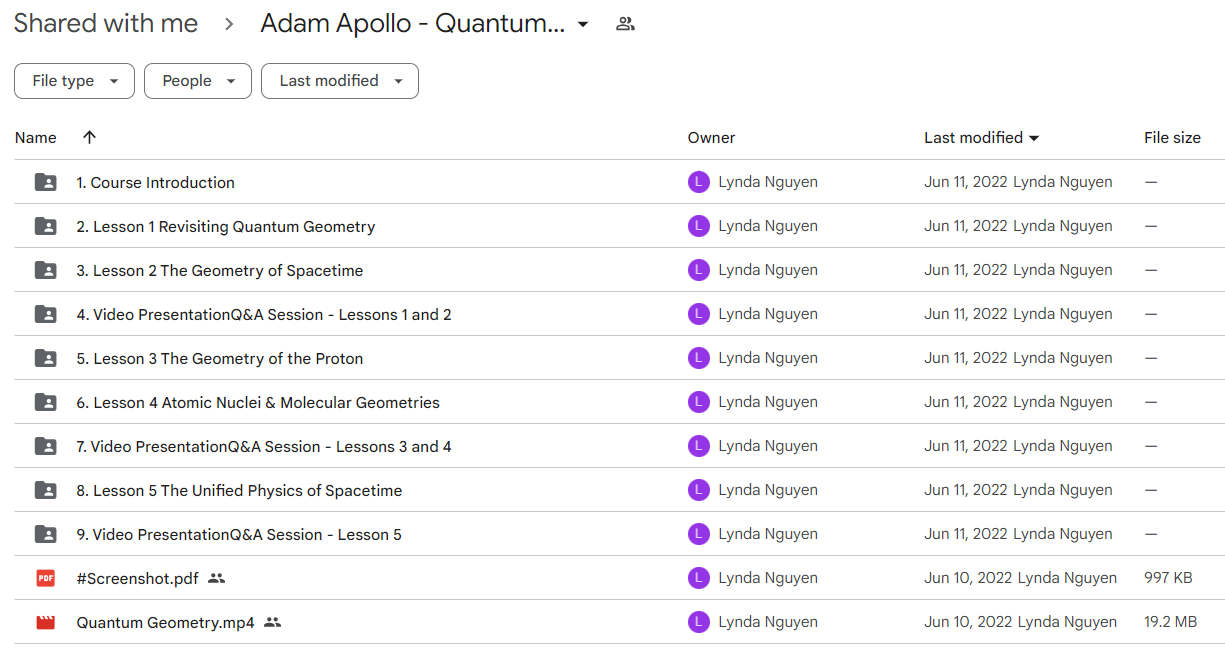This screenshot has height=670, width=1225.
Task: Expand the Adam Apollo folder title dropdown
Action: click(x=583, y=24)
